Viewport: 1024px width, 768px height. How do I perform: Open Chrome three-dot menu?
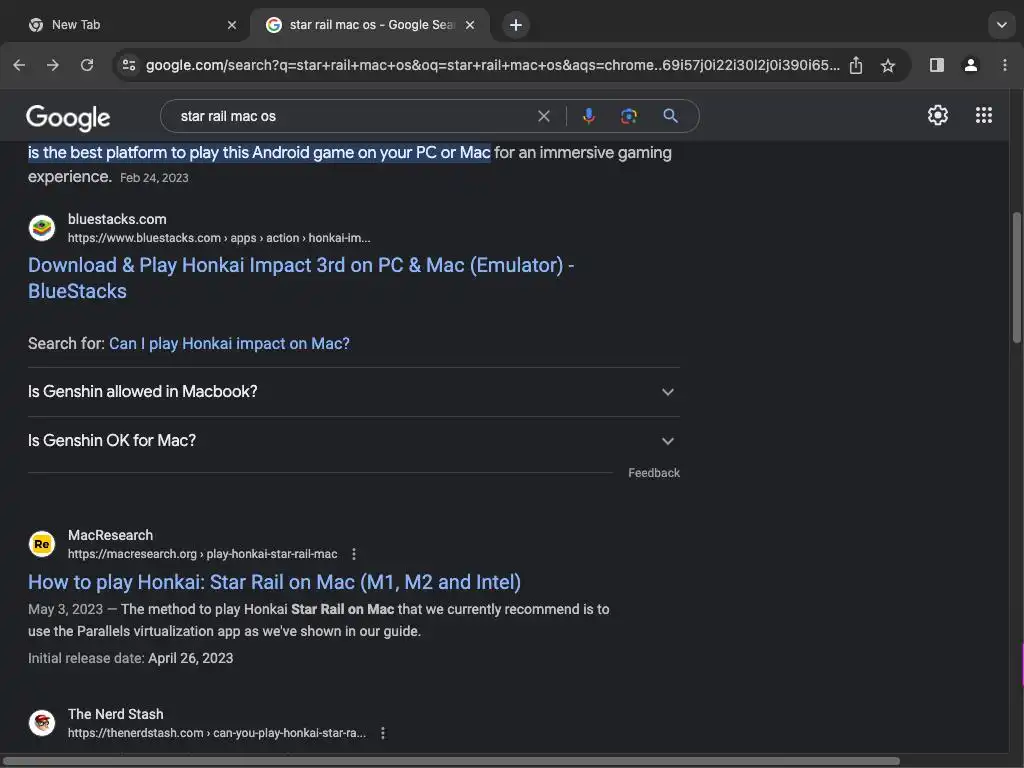tap(1004, 65)
